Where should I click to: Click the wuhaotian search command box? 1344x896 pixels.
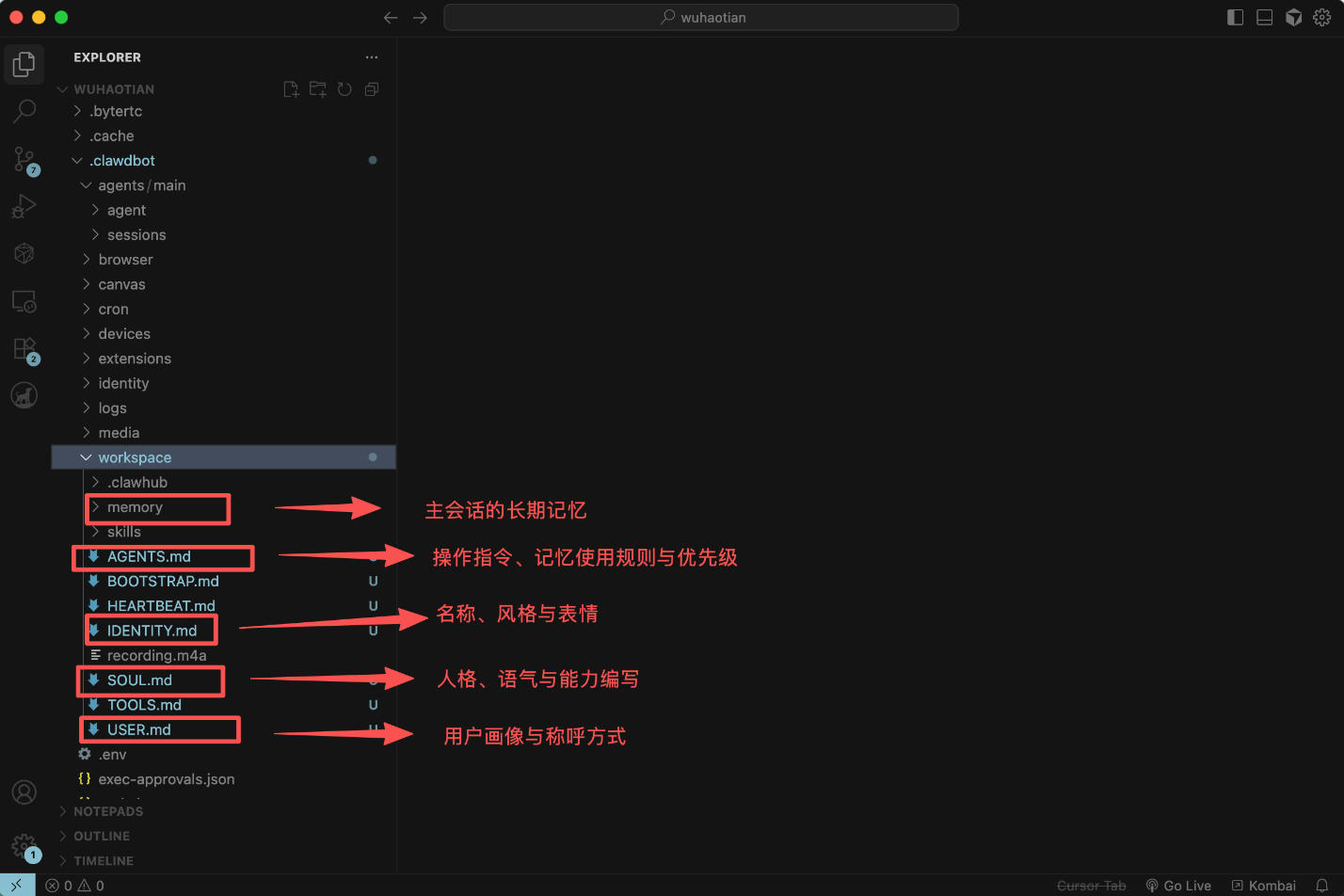(x=701, y=18)
